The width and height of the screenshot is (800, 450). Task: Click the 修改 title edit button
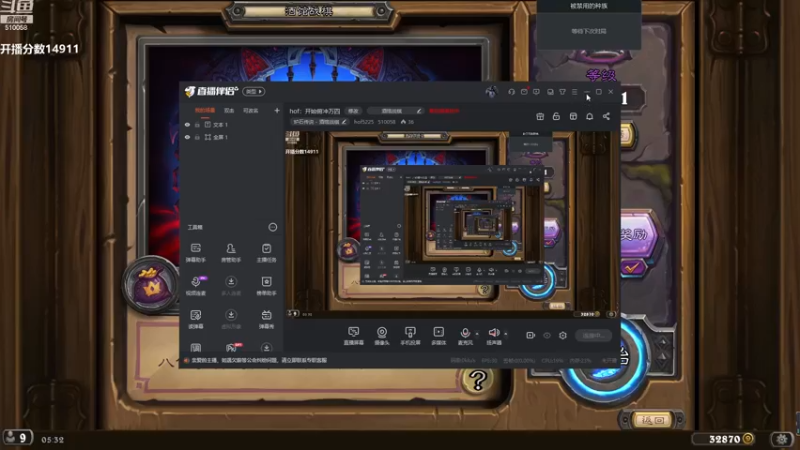(x=353, y=111)
